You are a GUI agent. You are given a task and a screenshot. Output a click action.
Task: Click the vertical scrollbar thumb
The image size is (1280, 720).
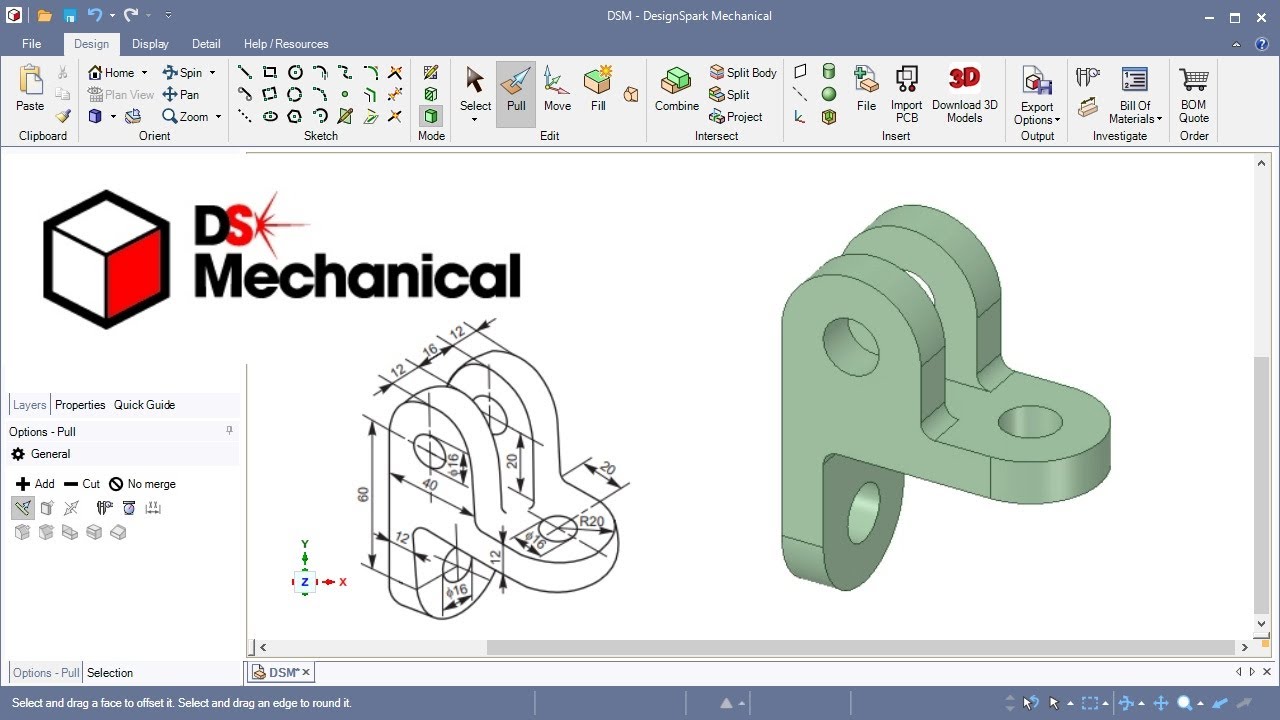(x=1261, y=483)
